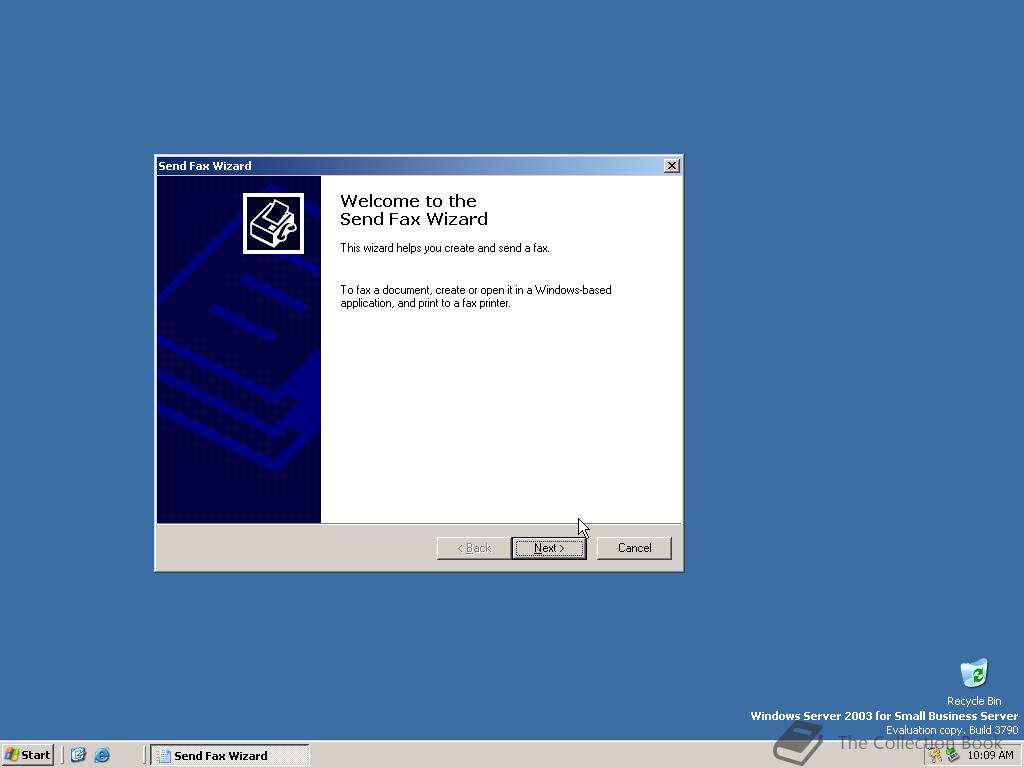Click the 'Welcome to the Send Fax Wizard' heading
Viewport: 1024px width, 768px height.
(x=413, y=210)
